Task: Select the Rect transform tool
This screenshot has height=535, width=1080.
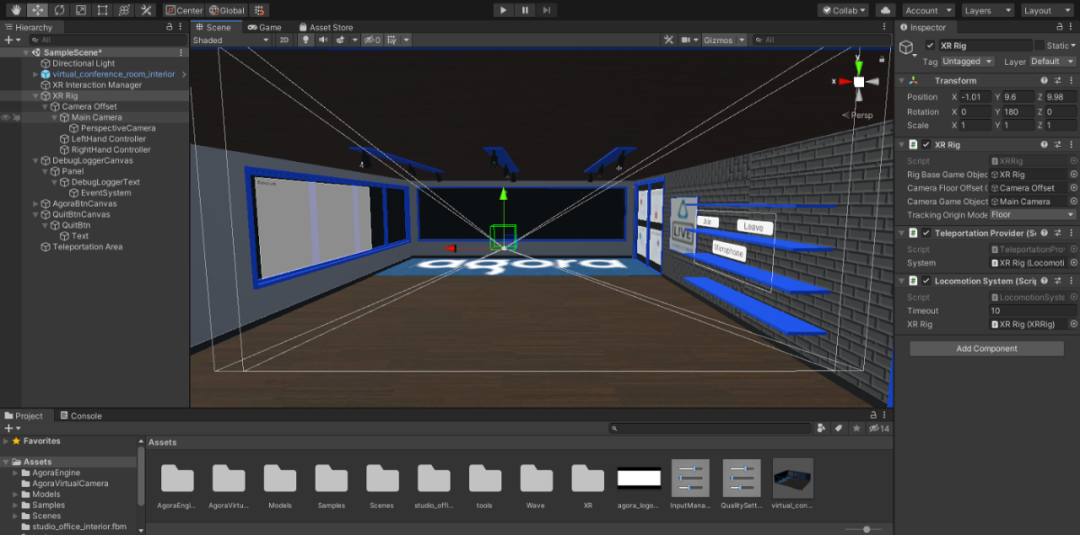Action: click(x=102, y=10)
